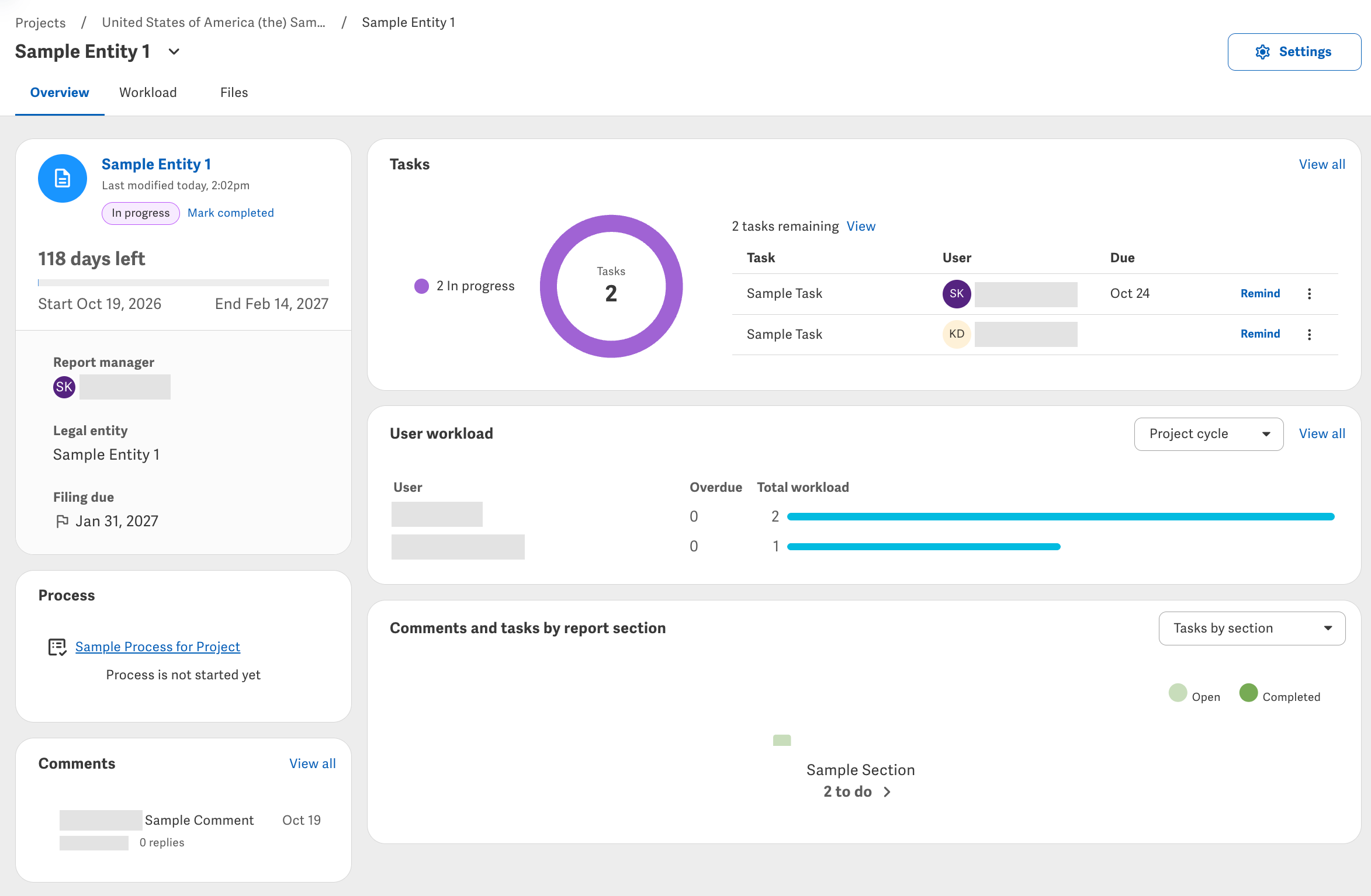Viewport: 1371px width, 896px height.
Task: Toggle the Open legend item in chart
Action: (1195, 693)
